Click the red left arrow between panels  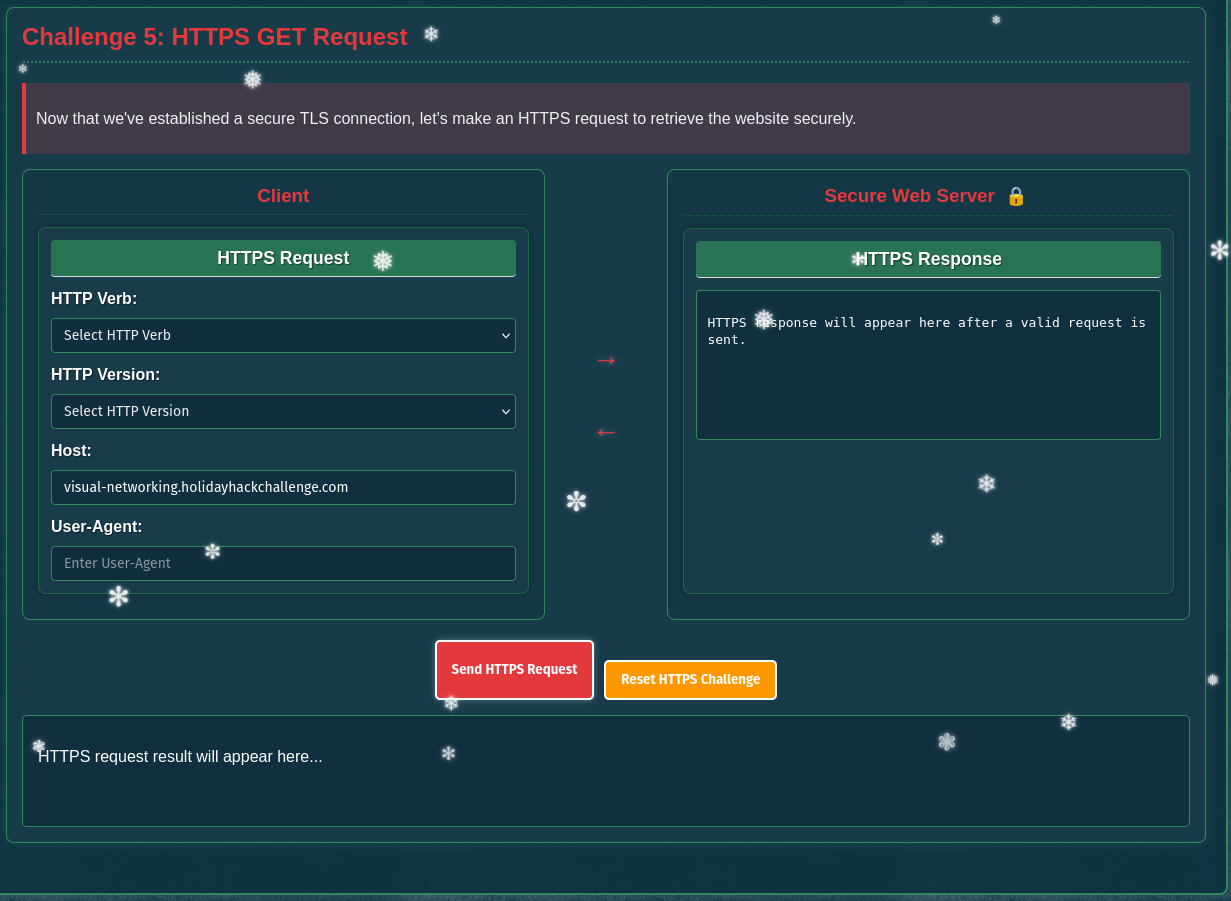tap(606, 432)
